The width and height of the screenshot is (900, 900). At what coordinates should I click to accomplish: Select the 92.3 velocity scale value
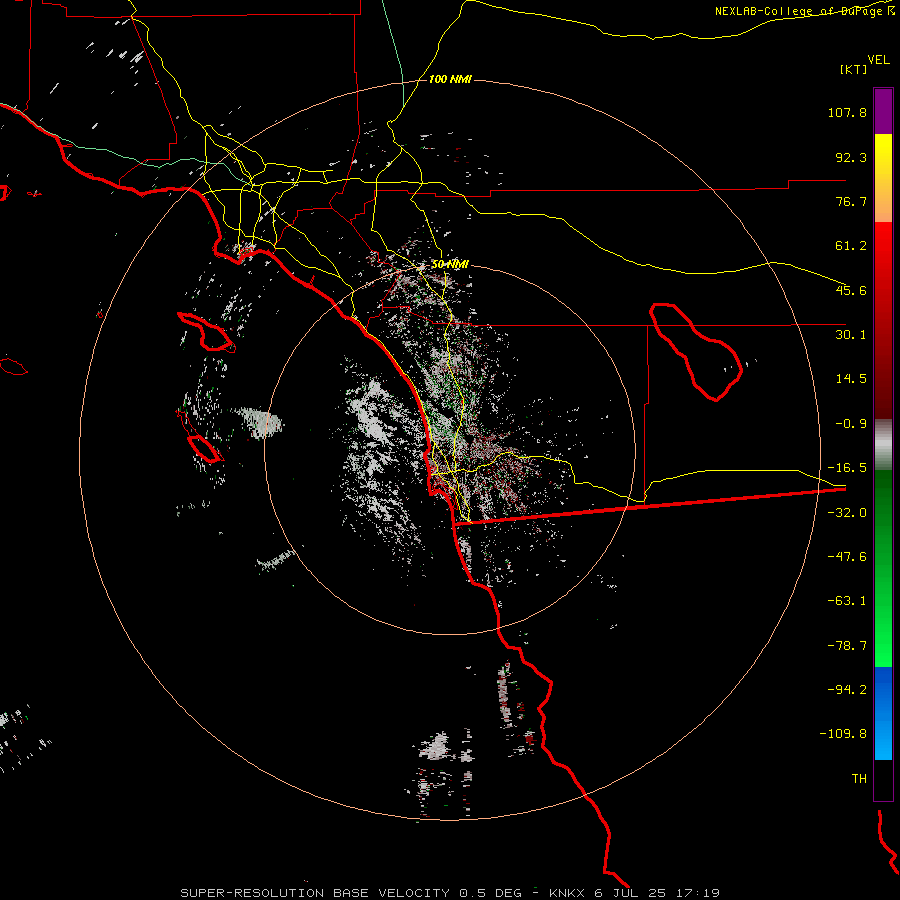(x=851, y=157)
